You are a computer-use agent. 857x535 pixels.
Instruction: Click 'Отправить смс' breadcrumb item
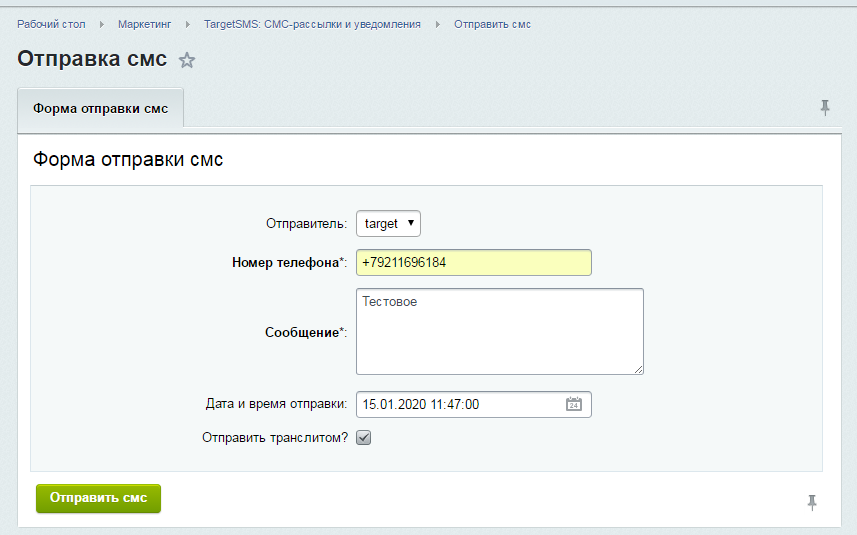pyautogui.click(x=492, y=24)
